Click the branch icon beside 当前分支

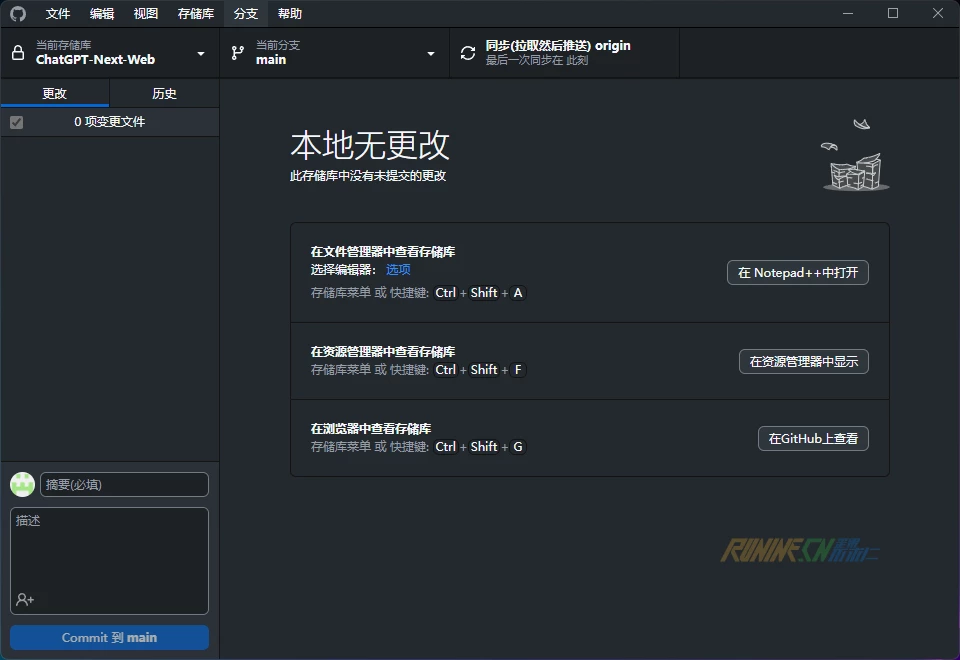[238, 53]
